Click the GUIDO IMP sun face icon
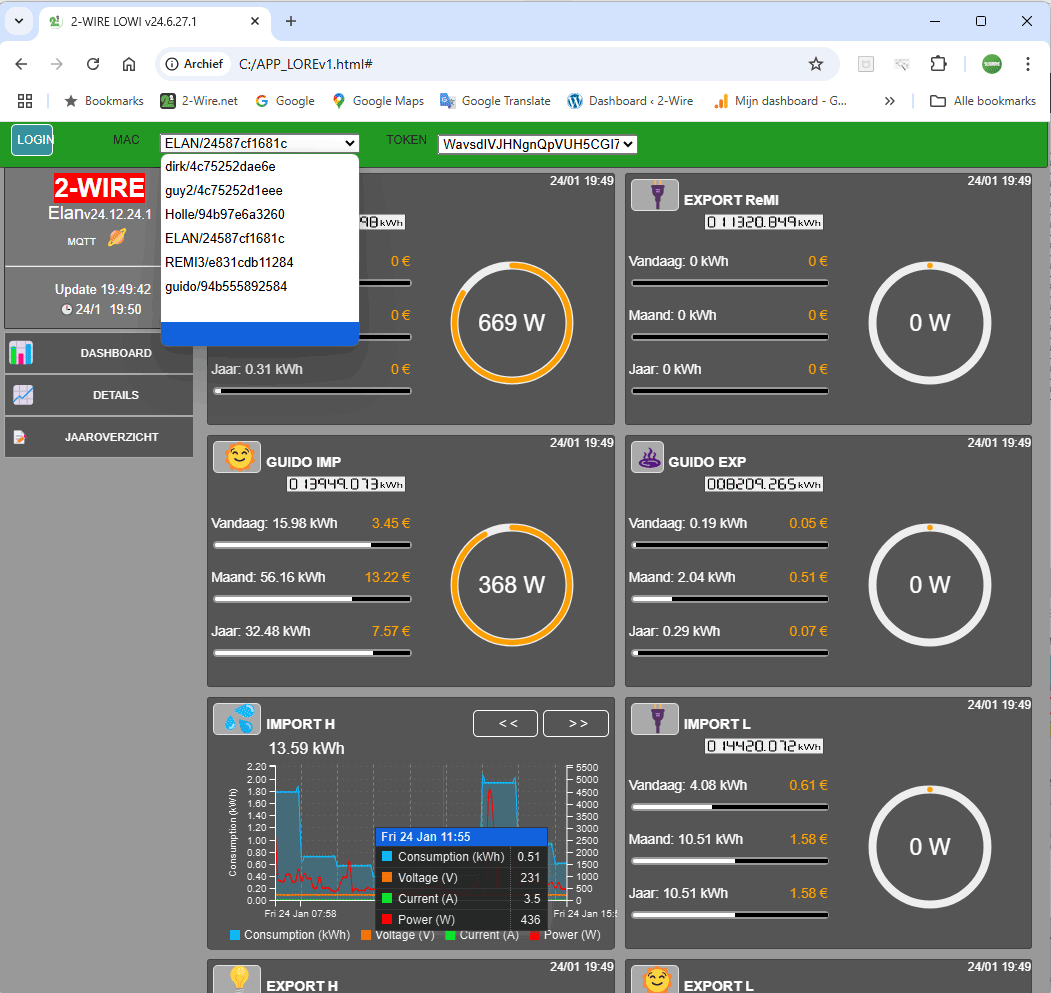The width and height of the screenshot is (1051, 993). click(x=237, y=457)
